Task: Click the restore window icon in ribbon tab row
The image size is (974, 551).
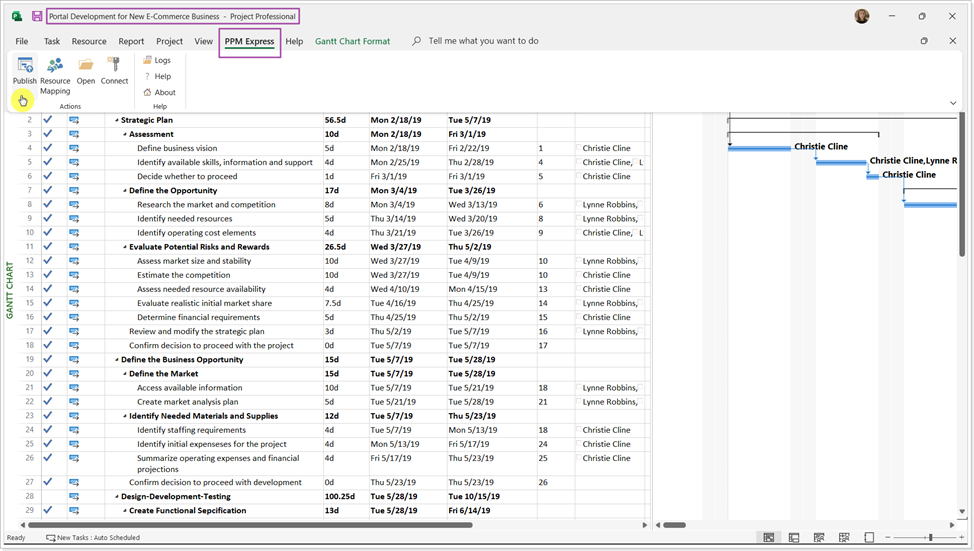Action: 924,41
